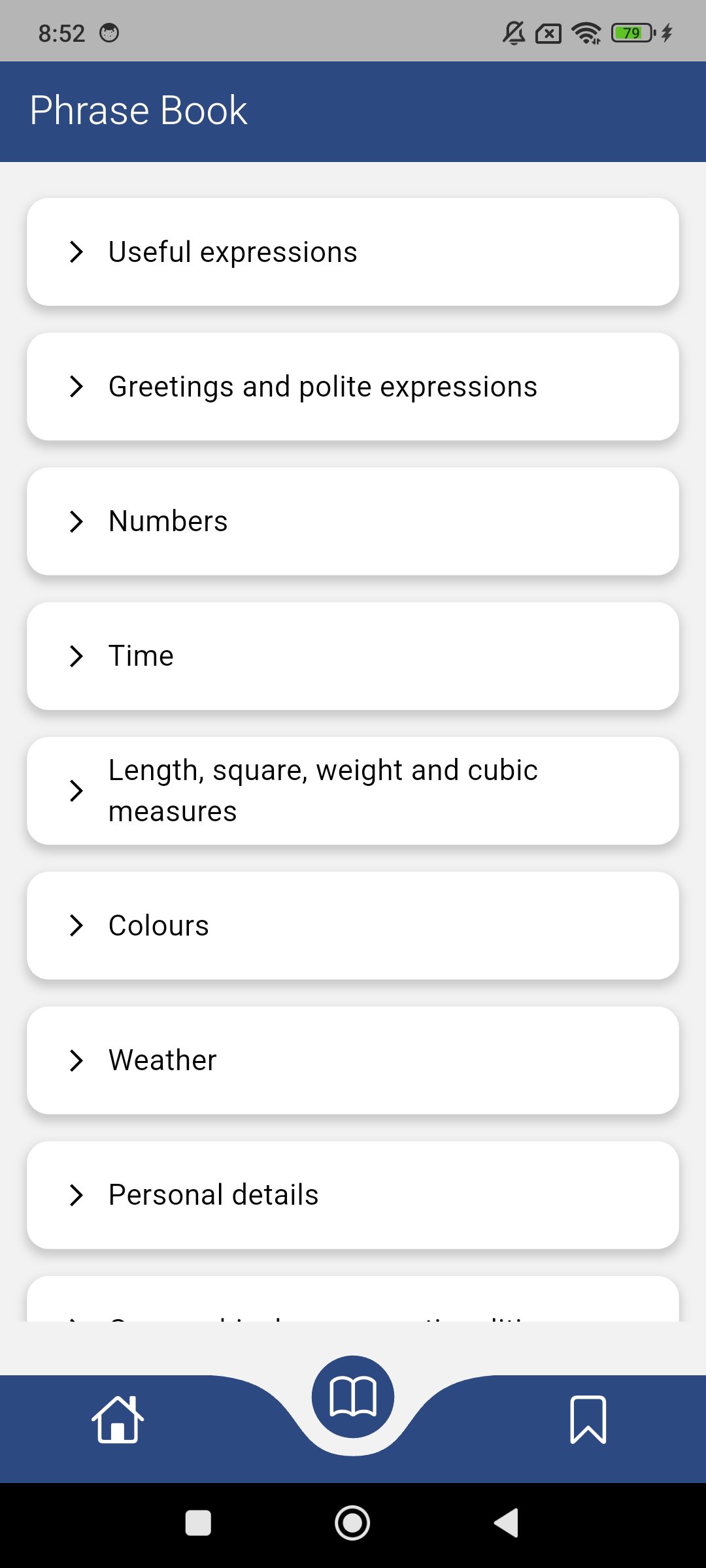
Task: Open the bookmarks icon in bottom bar
Action: pos(588,1419)
